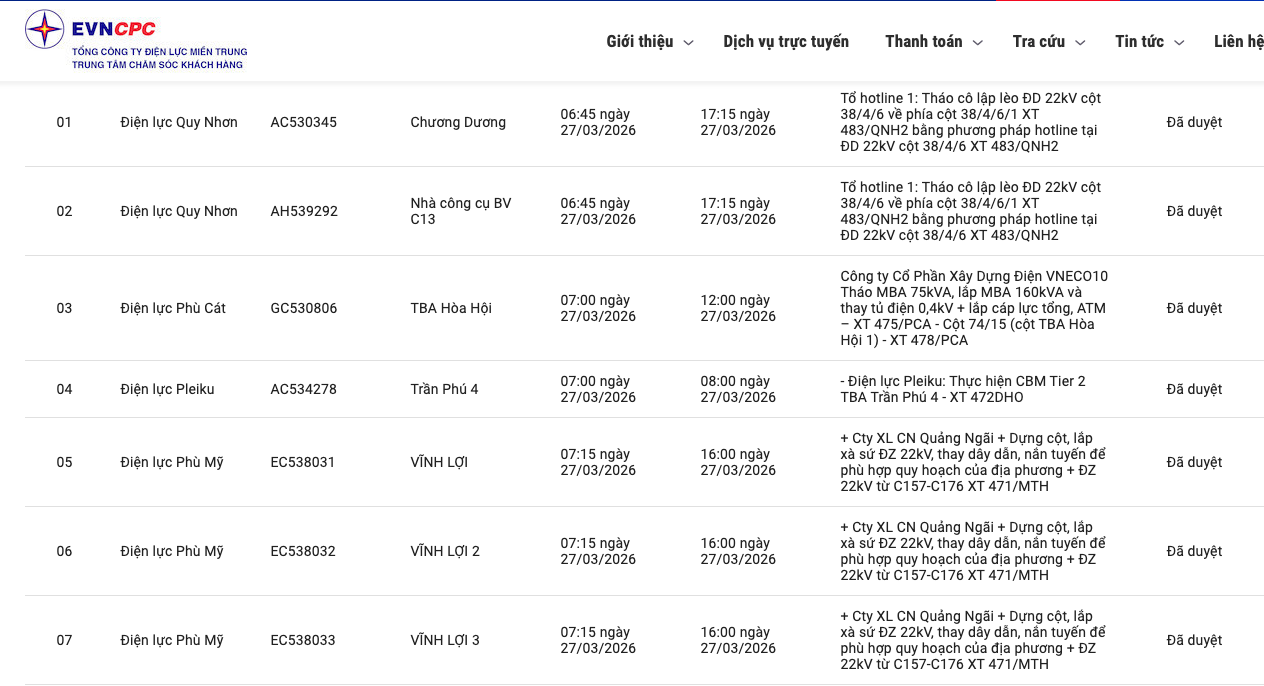
Task: Click the Tổng Công Ty Điện Lực Miền Trung title
Action: 159,52
